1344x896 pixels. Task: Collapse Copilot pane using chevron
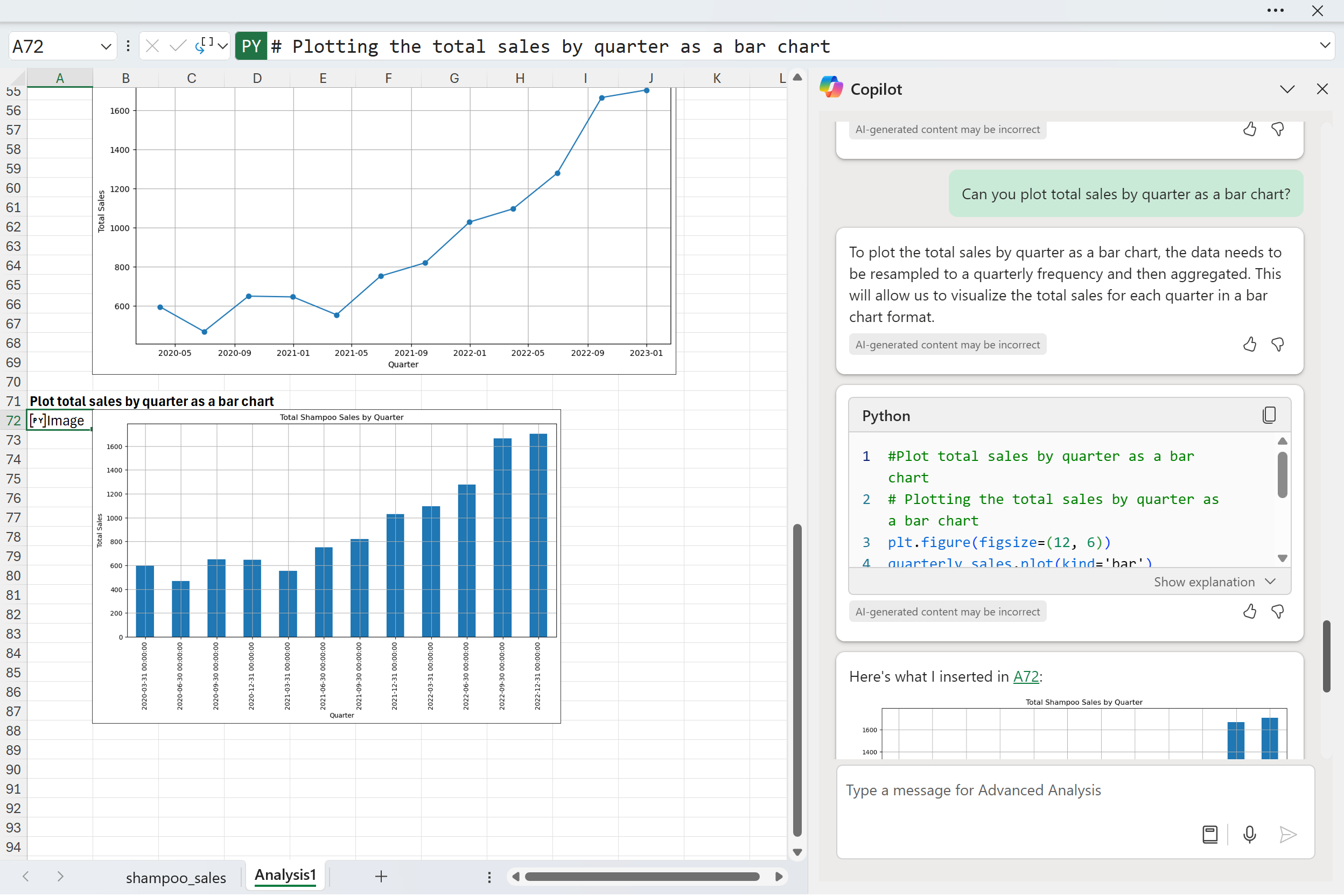coord(1287,89)
